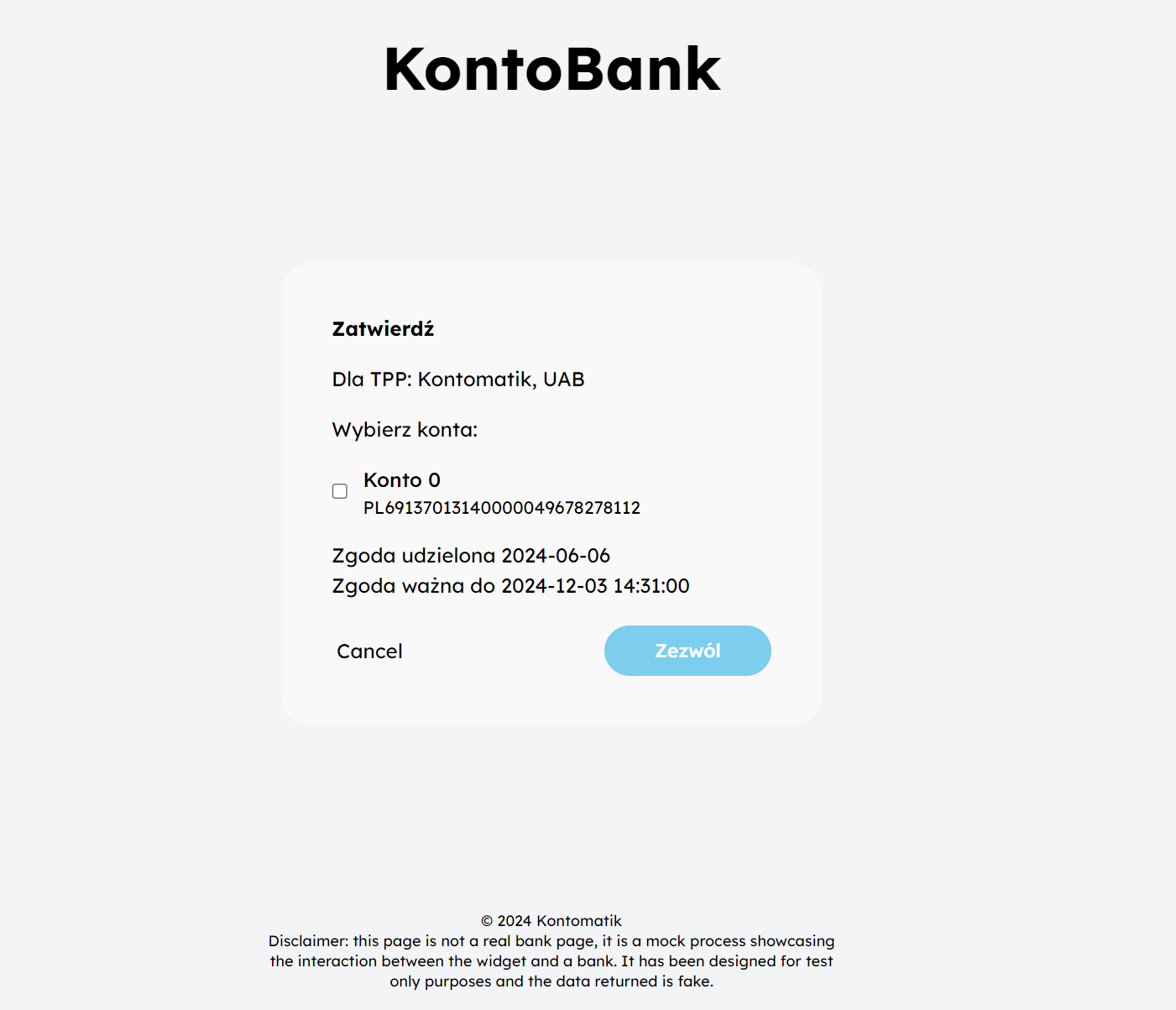
Task: Click Cancel to abort the consent
Action: pos(369,651)
